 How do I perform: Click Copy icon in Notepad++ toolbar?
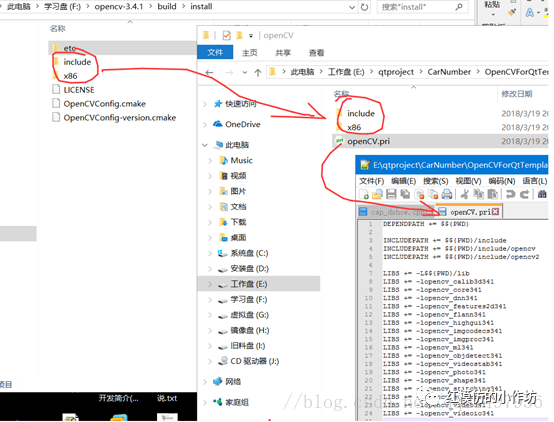pos(479,194)
